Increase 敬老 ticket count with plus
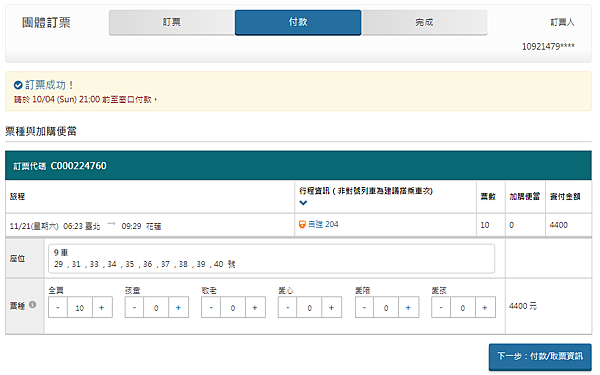The height and width of the screenshot is (375, 600). [255, 307]
